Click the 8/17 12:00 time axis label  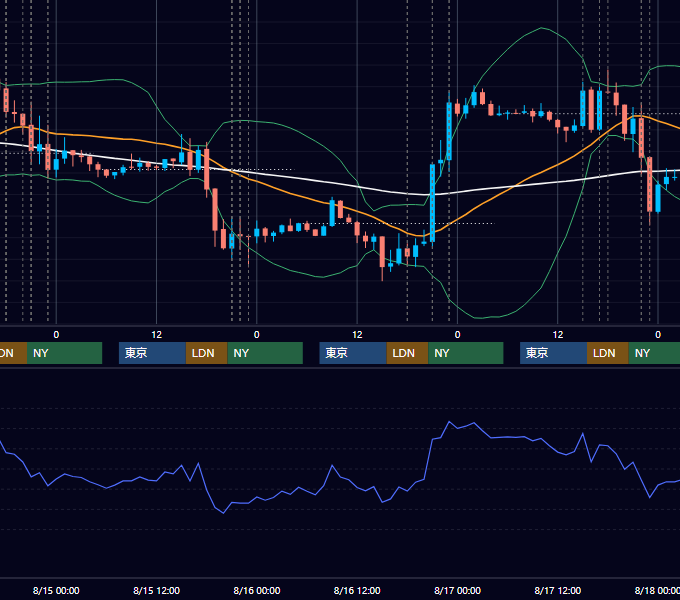(x=558, y=590)
